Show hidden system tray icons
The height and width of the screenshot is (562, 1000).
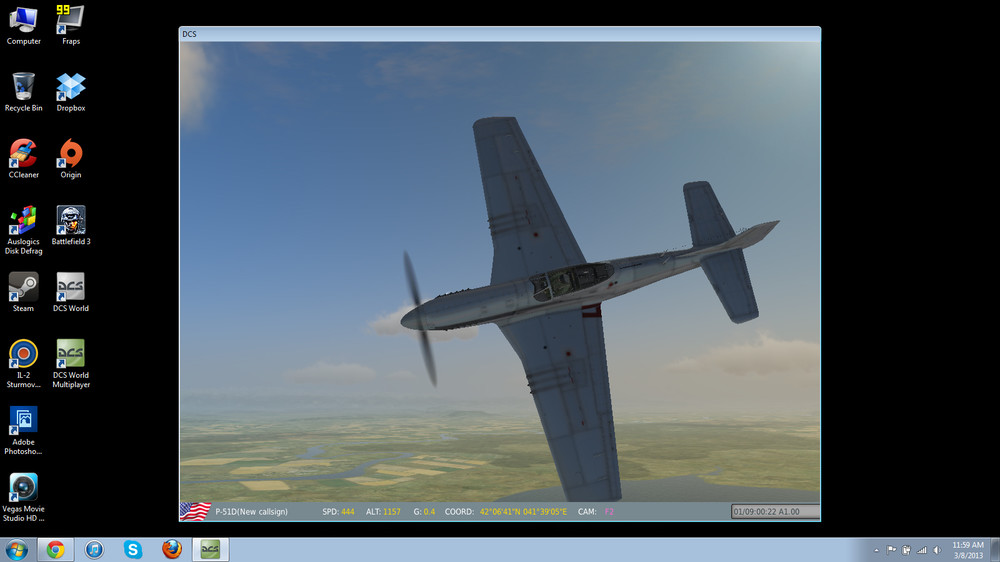point(876,550)
